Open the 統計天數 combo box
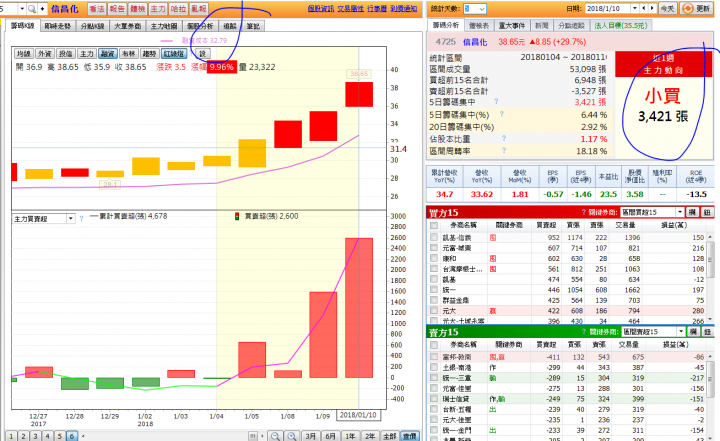Viewport: 720px width, 441px height. tap(474, 9)
